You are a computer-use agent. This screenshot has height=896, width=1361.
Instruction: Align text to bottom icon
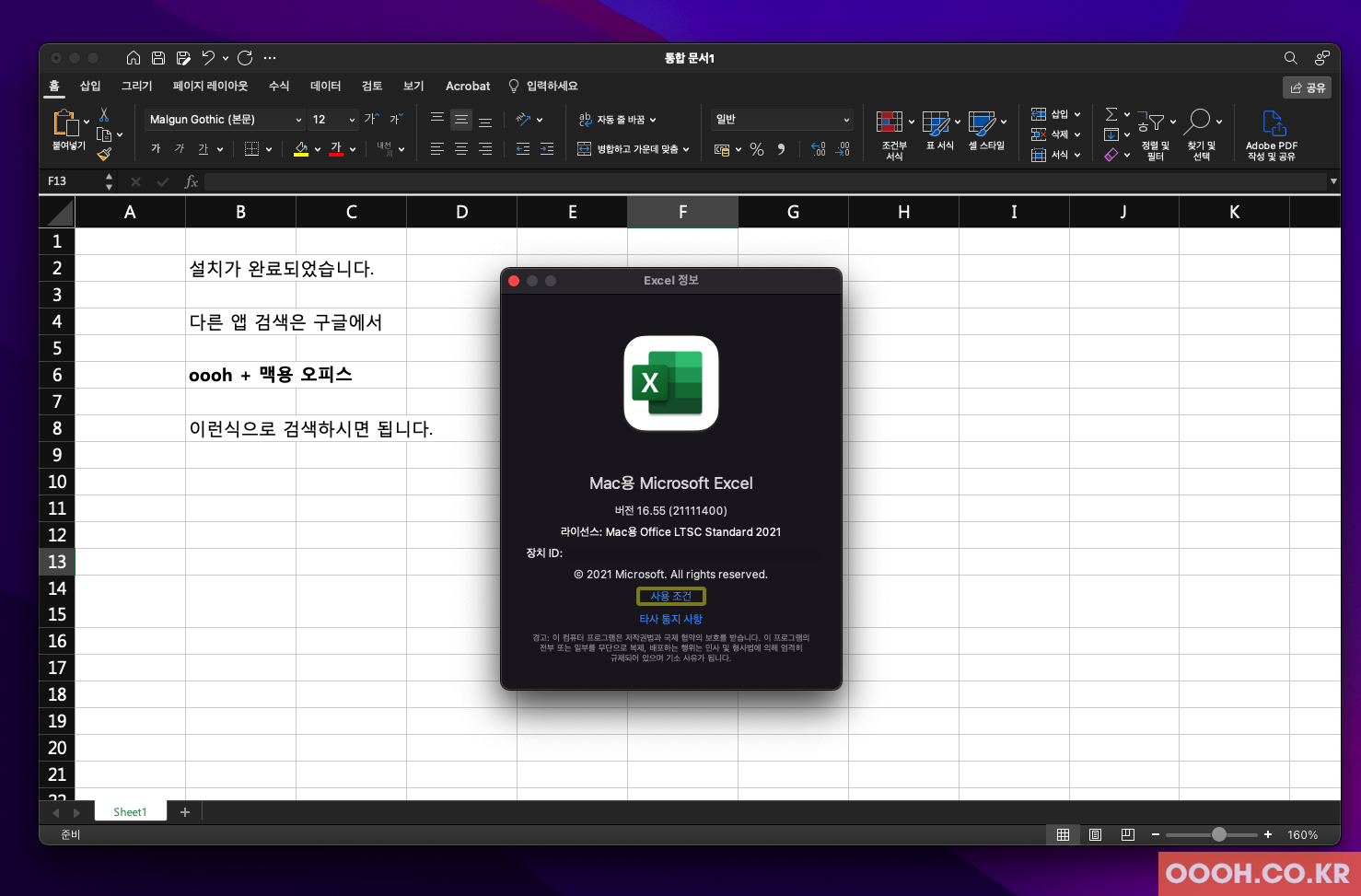485,121
